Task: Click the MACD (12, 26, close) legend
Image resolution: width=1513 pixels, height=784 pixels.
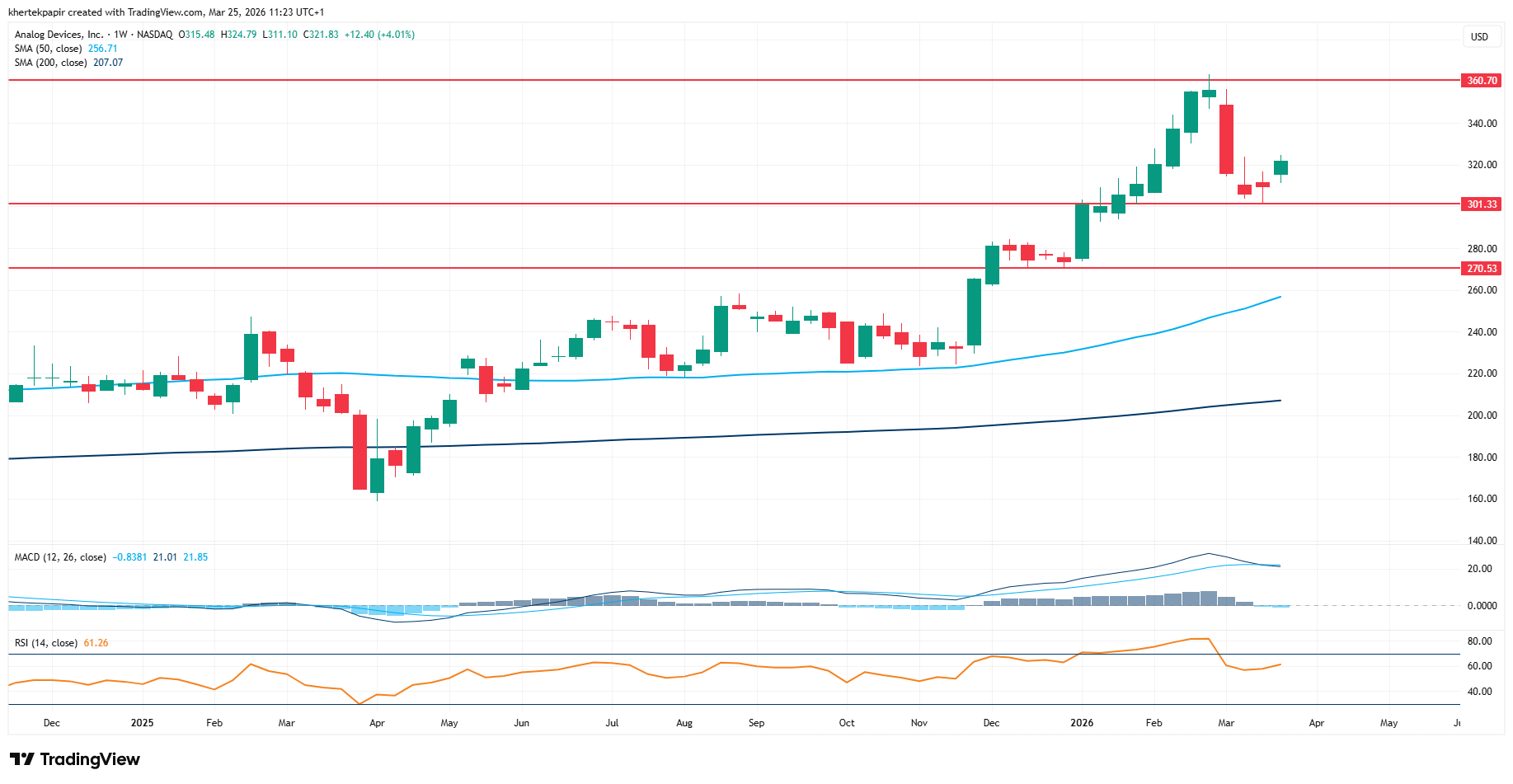Action: [x=59, y=557]
